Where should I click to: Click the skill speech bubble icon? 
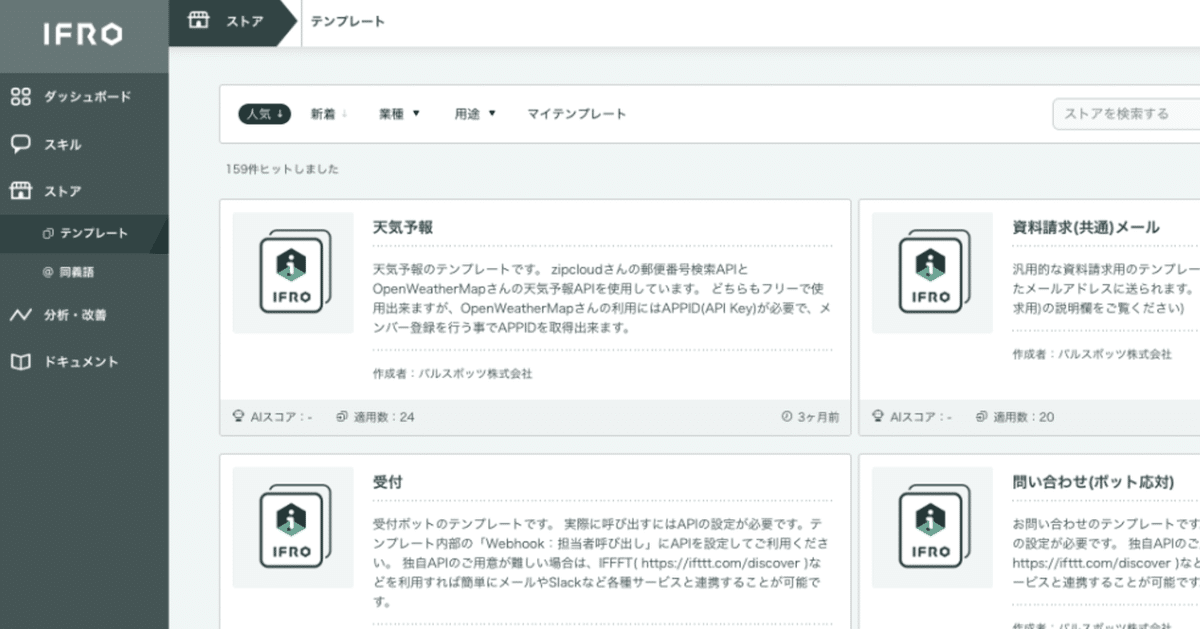coord(21,144)
